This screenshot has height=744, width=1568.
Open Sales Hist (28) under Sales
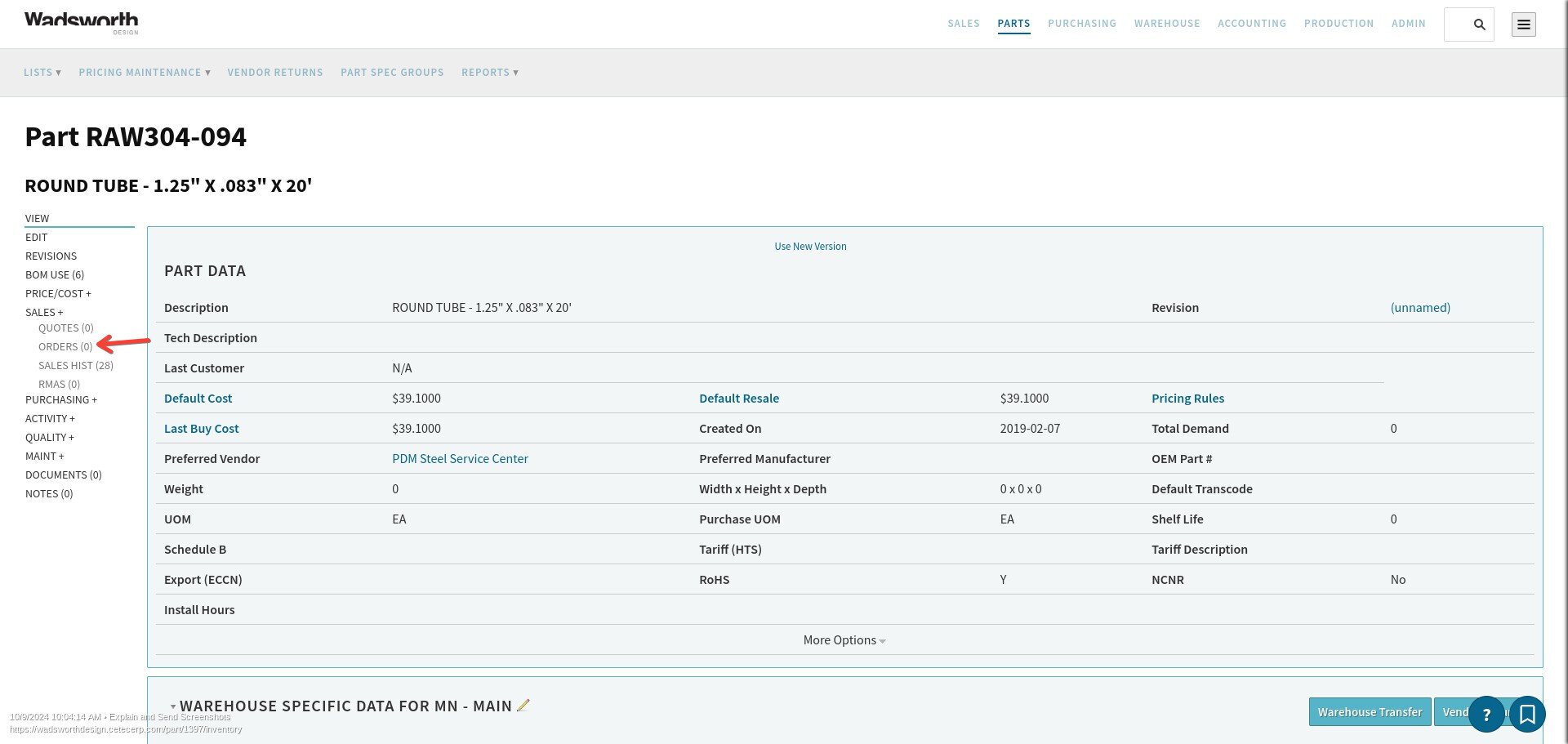[76, 365]
